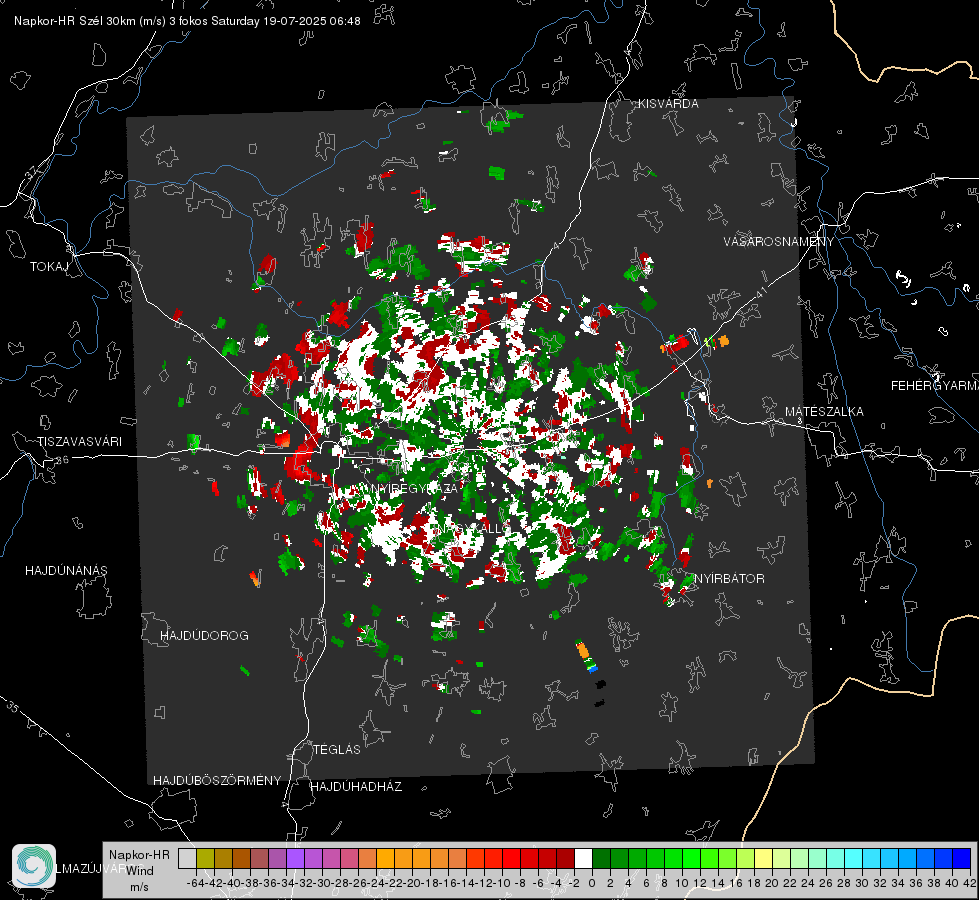Pick the orange swatch between -24 and -22
The image size is (979, 900).
tap(385, 858)
